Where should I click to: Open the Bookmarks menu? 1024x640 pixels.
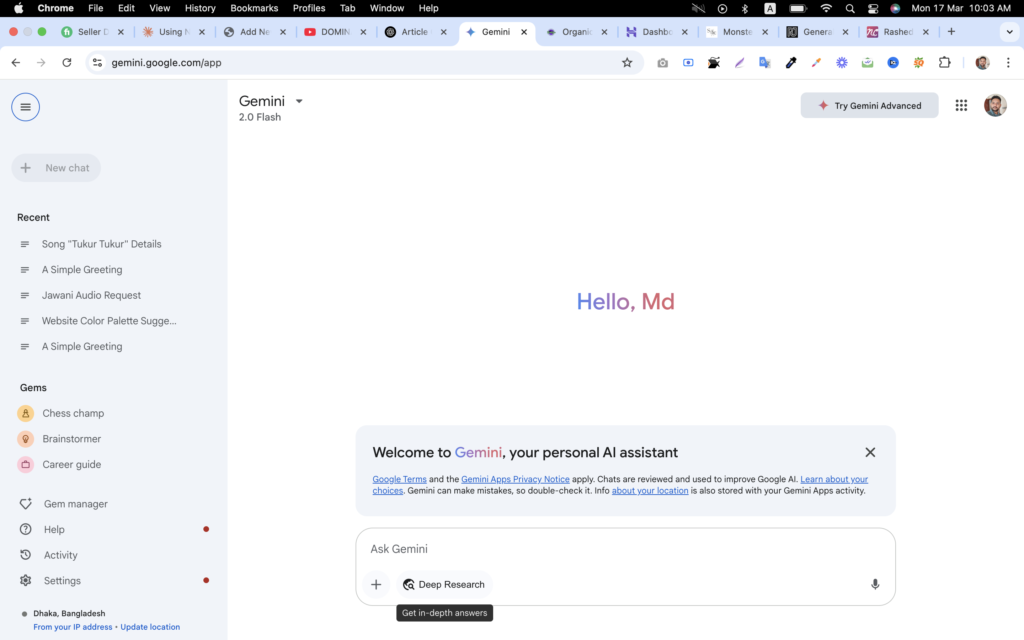(x=254, y=8)
